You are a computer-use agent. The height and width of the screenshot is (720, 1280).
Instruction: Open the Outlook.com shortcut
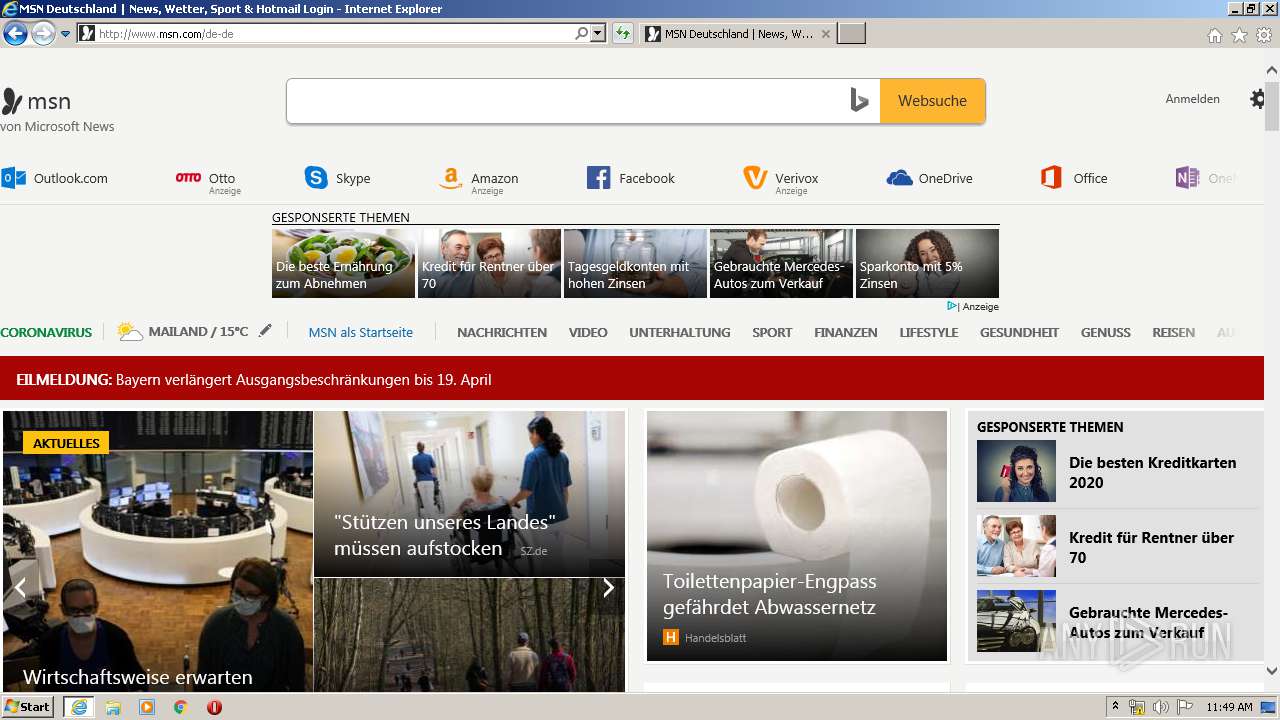click(55, 178)
